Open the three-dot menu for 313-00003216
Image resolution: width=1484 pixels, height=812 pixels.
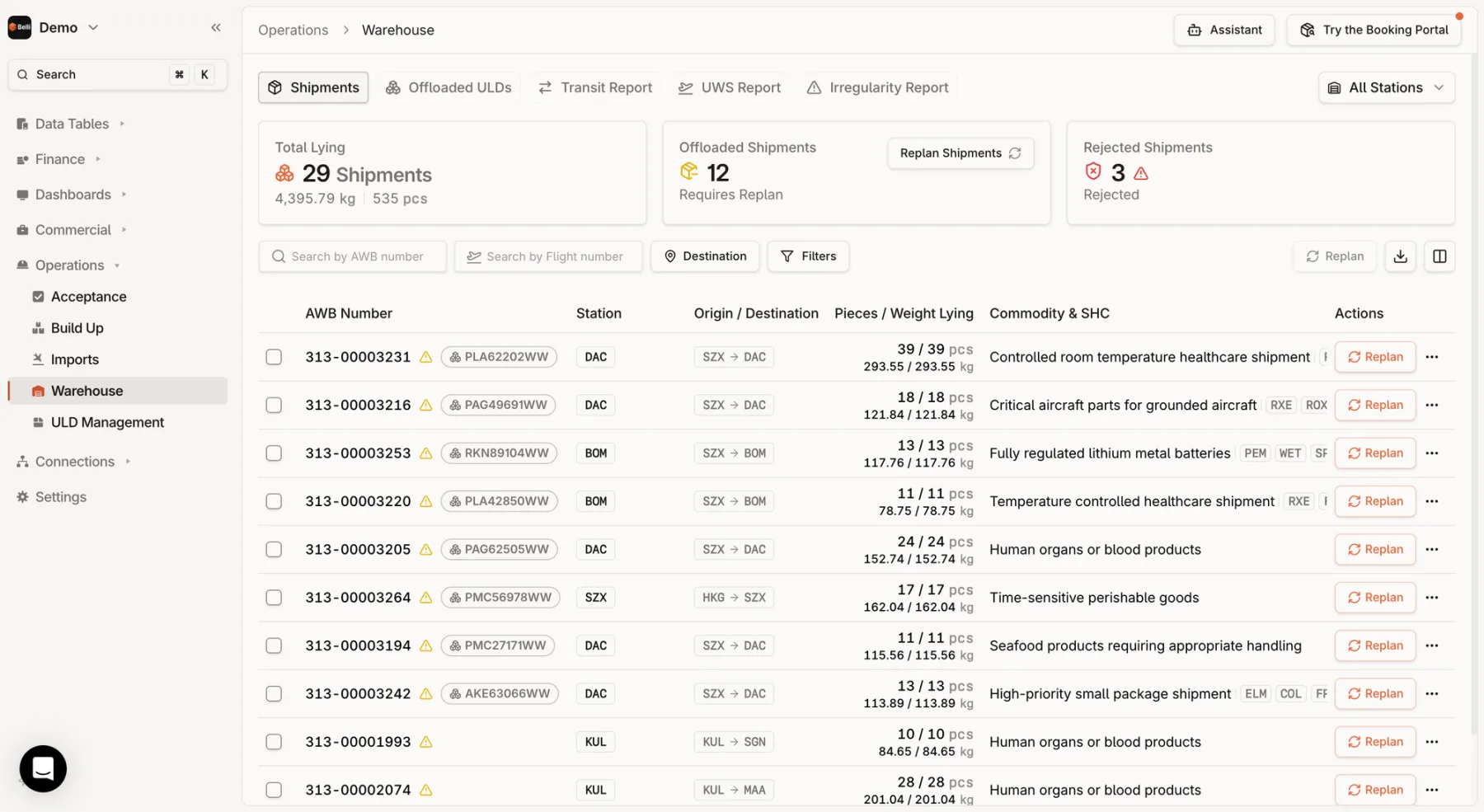click(1432, 405)
